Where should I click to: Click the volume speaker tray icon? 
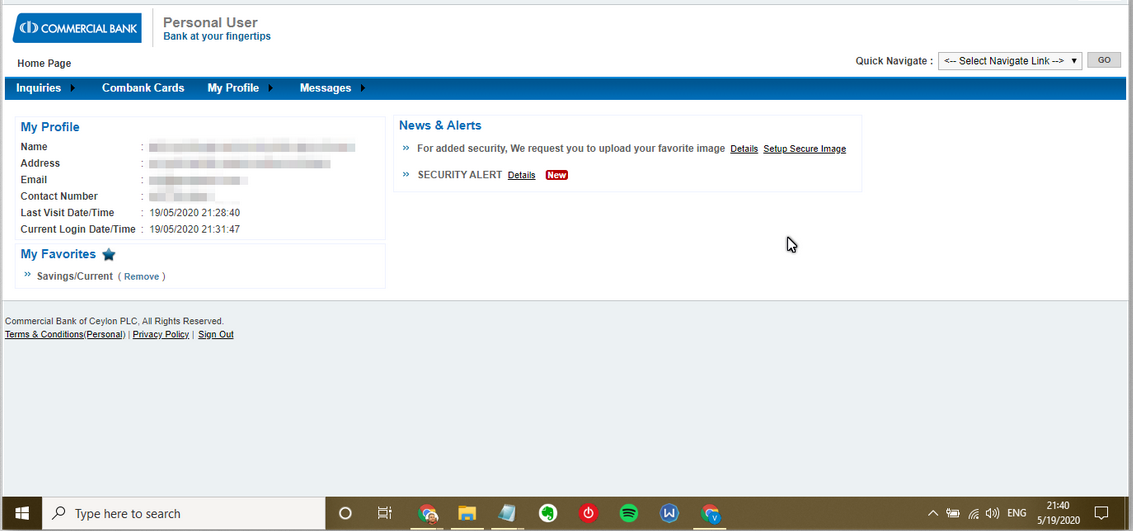992,514
